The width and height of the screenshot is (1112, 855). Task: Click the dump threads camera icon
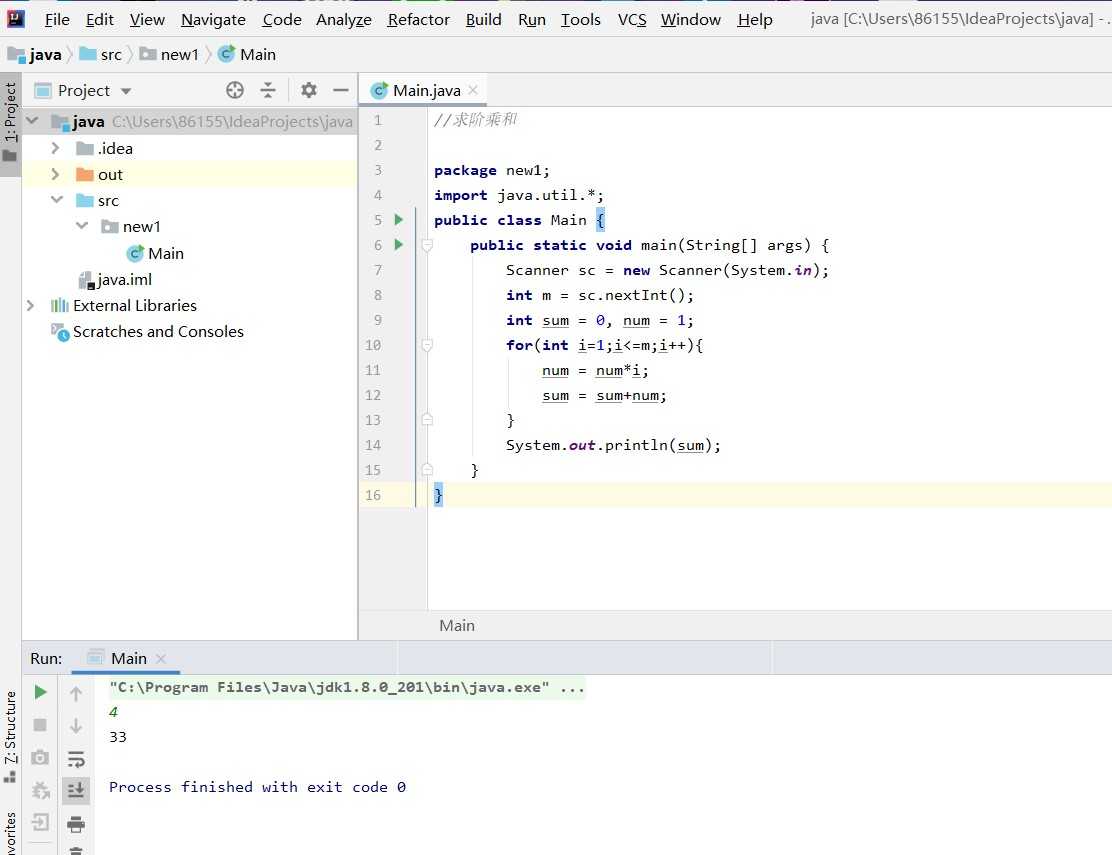point(40,757)
